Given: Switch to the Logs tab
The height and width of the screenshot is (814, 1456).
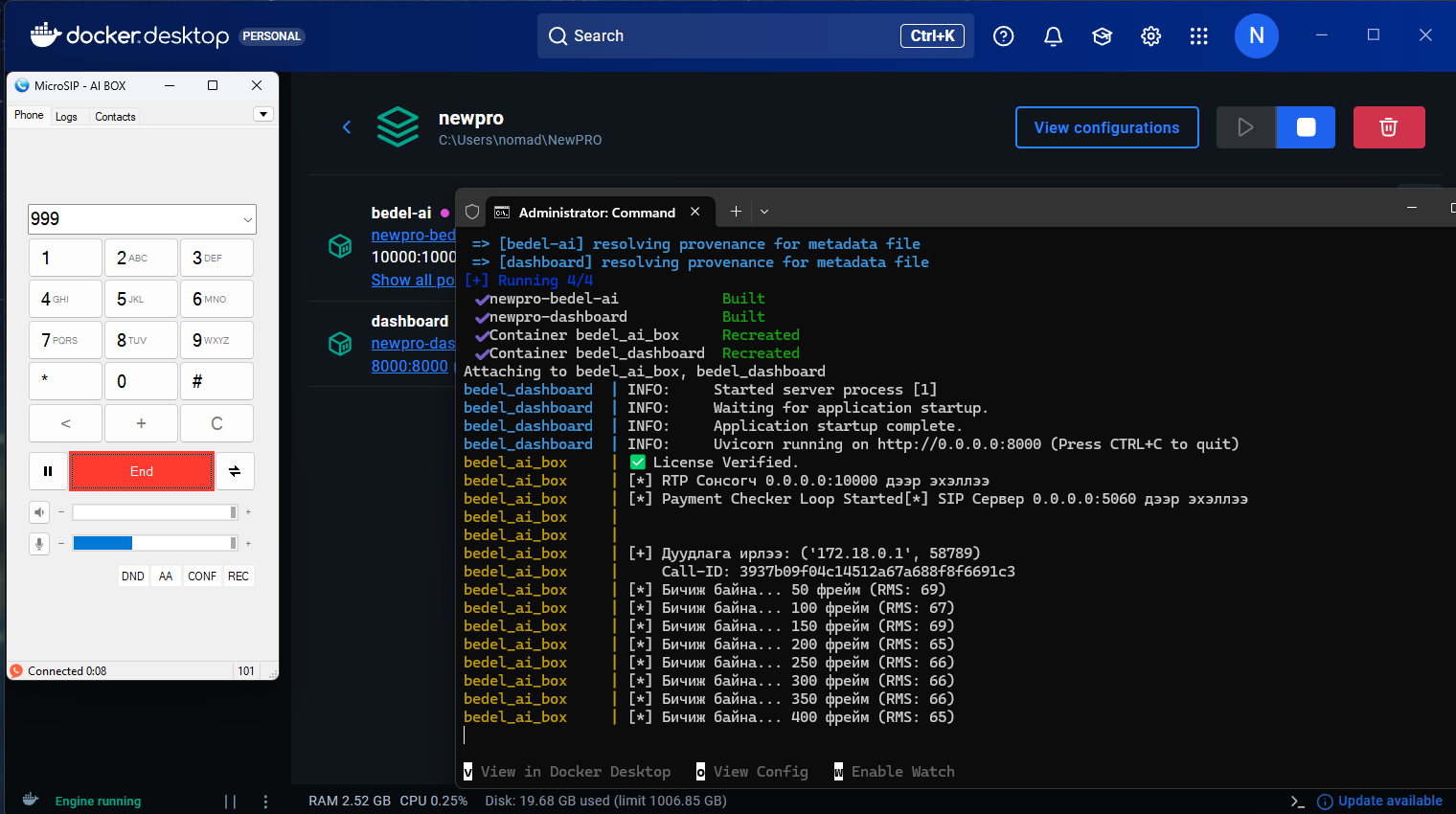Looking at the screenshot, I should point(66,117).
